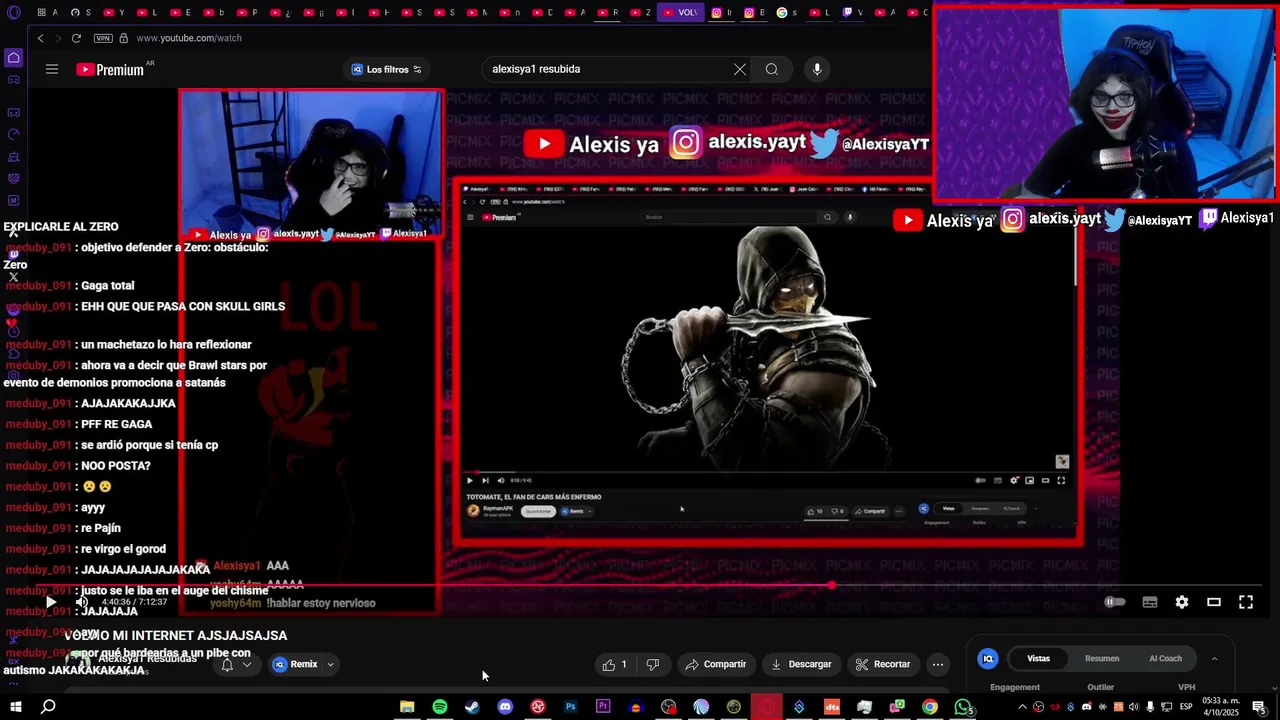Go to YouTube Premium home logo
The height and width of the screenshot is (720, 1280).
tap(110, 69)
